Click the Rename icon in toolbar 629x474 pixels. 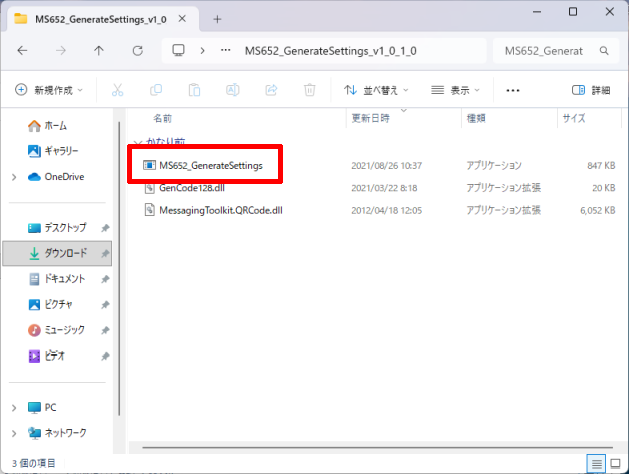point(232,90)
